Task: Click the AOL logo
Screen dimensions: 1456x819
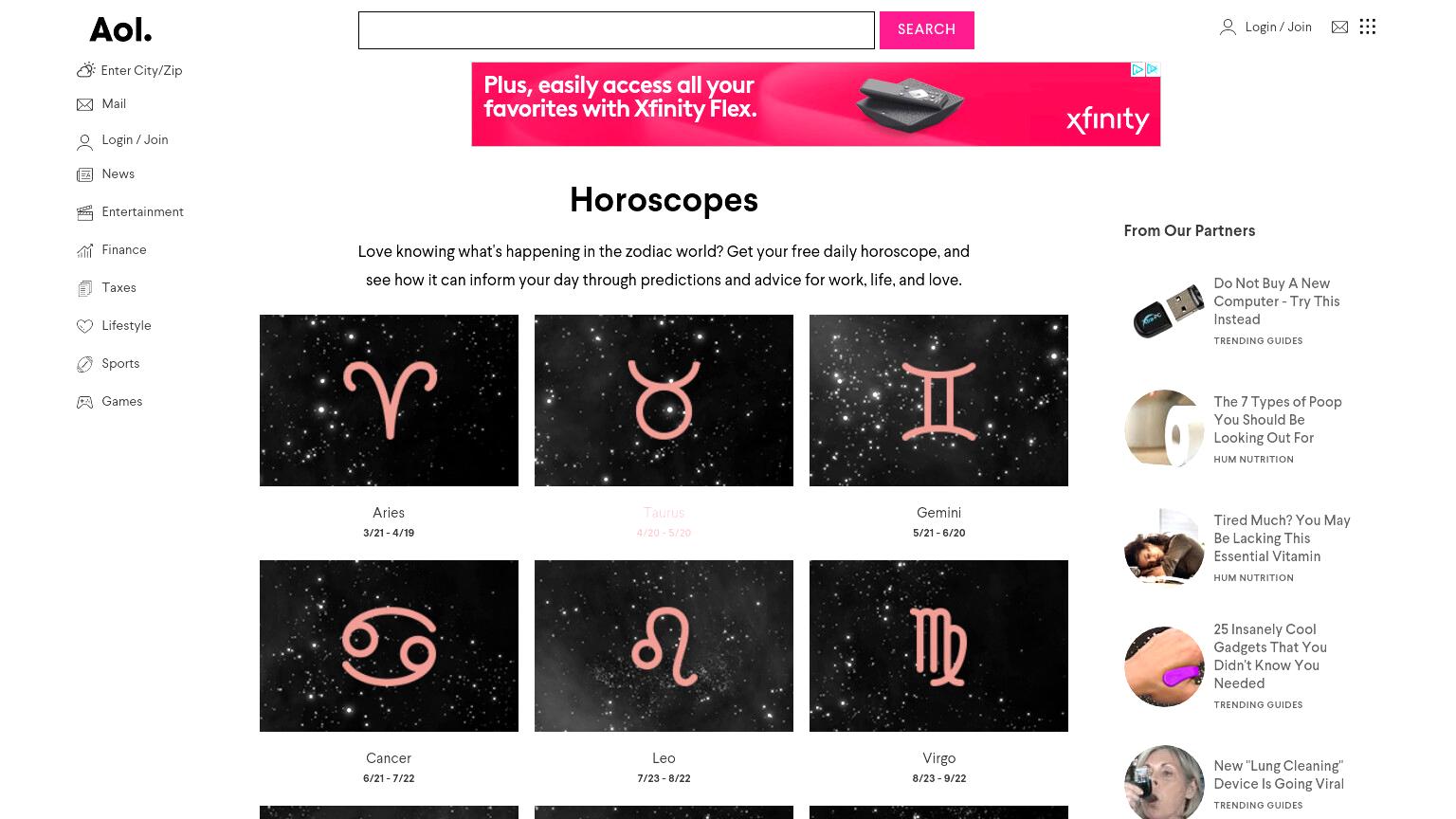Action: [x=120, y=30]
